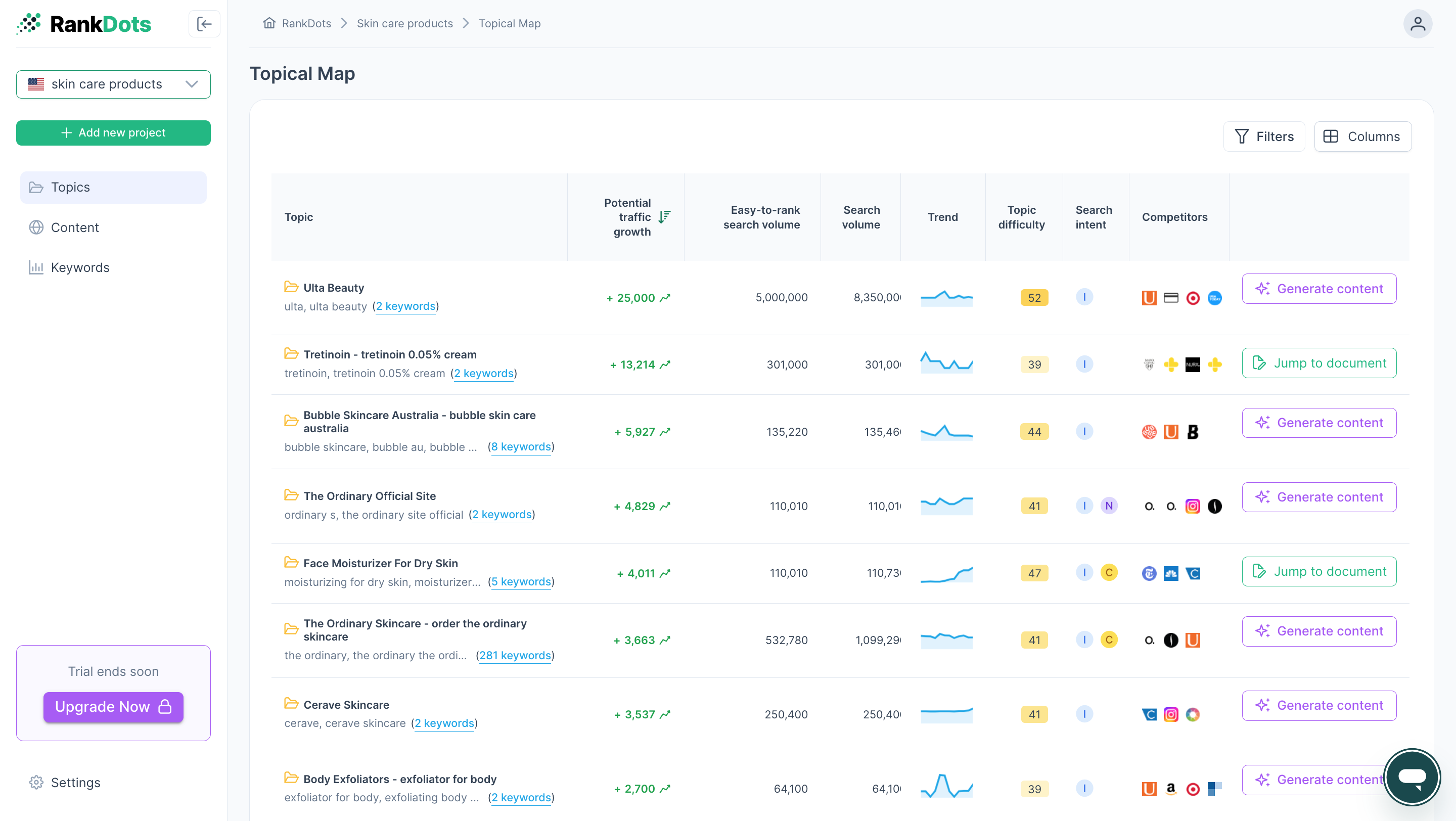Click the topic difficulty badge 52
This screenshot has width=1456, height=821.
1034,298
